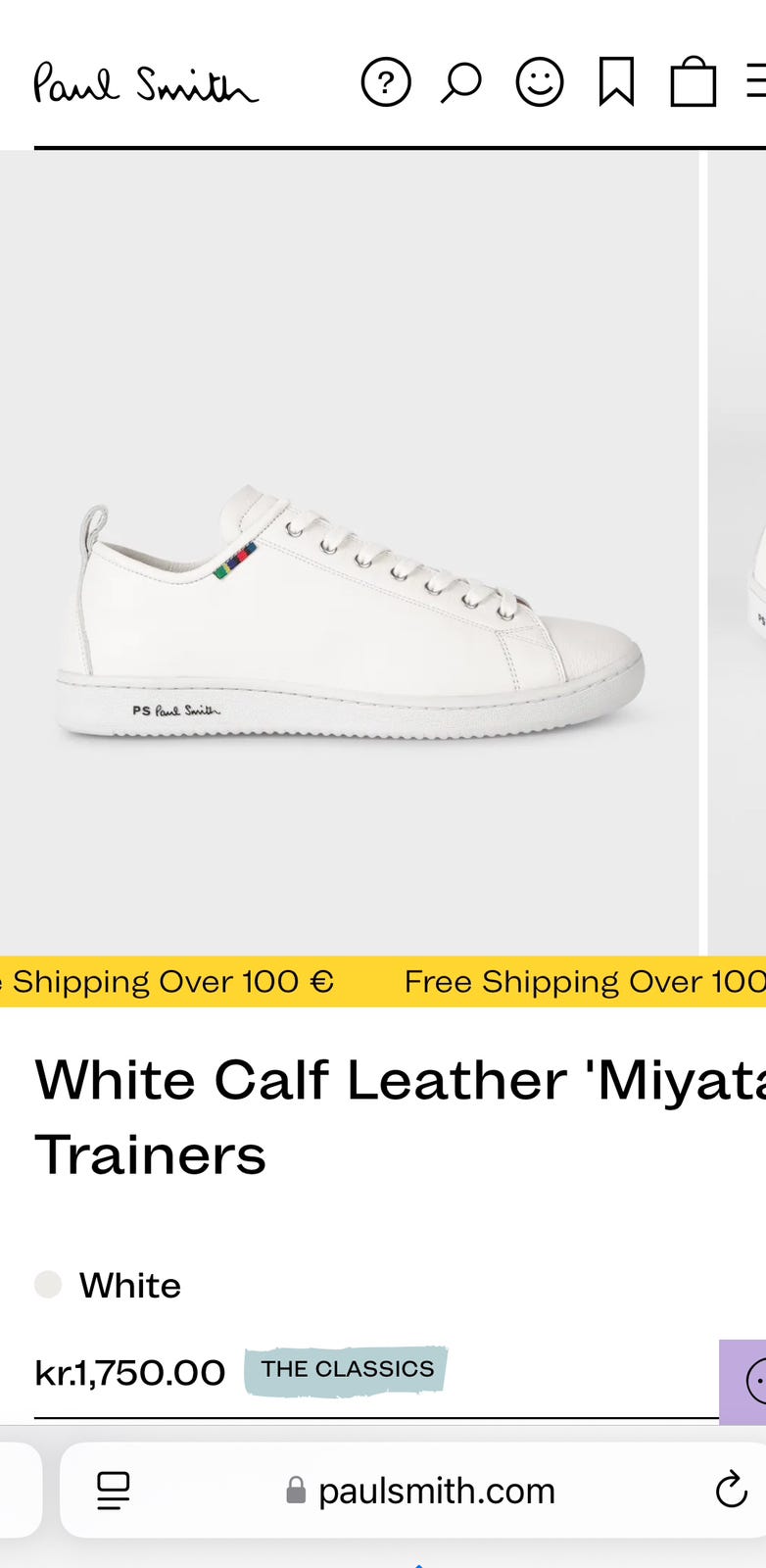The width and height of the screenshot is (766, 1568).
Task: Open the help question mark icon
Action: (386, 82)
